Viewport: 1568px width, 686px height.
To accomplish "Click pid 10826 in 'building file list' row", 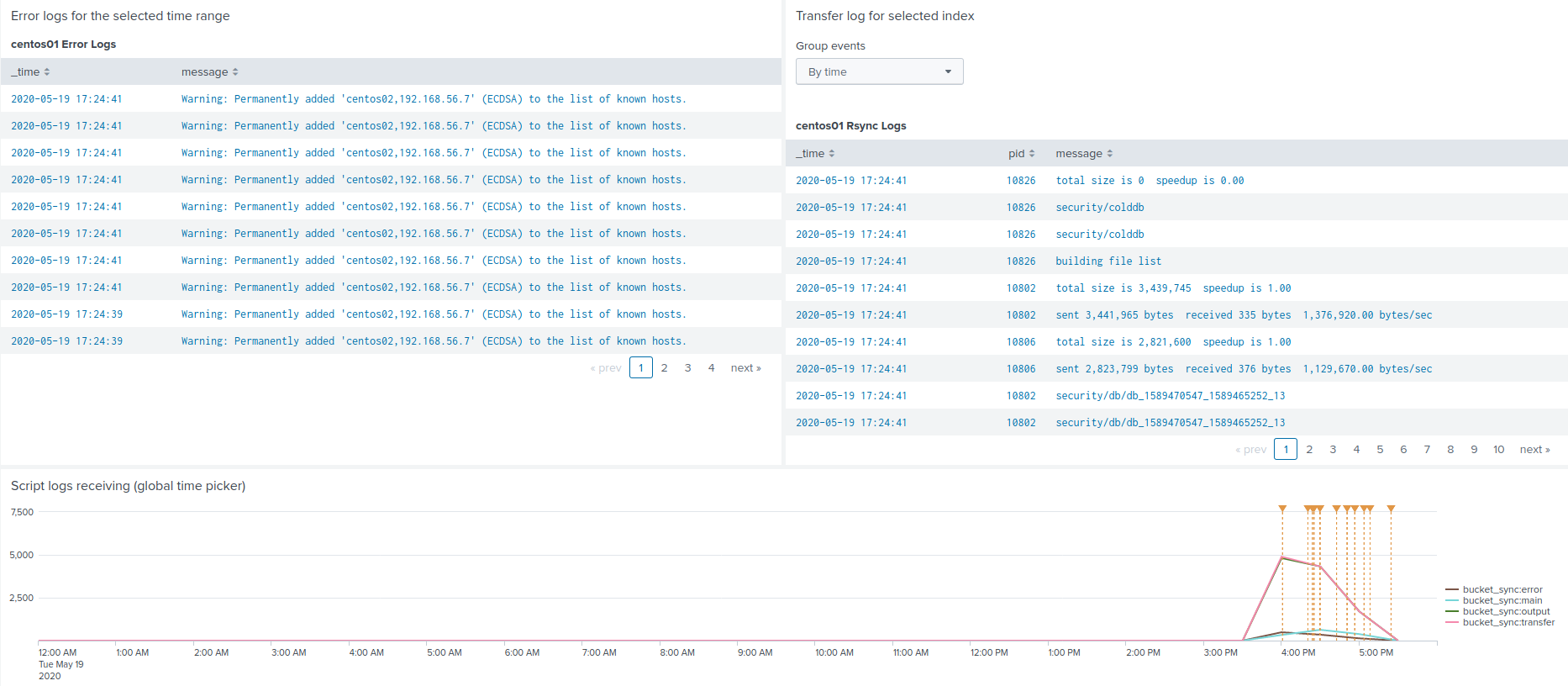I will coord(1021,261).
